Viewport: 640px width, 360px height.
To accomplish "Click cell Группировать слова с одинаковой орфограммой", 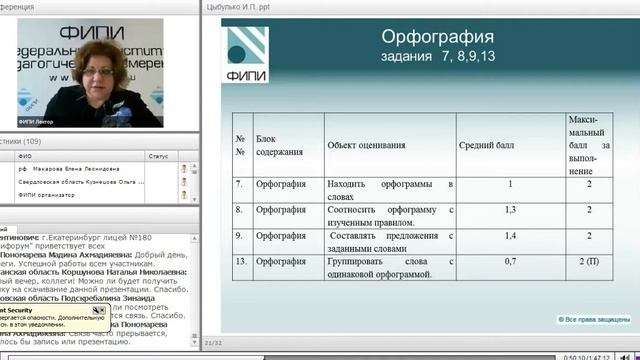I will pyautogui.click(x=390, y=268).
